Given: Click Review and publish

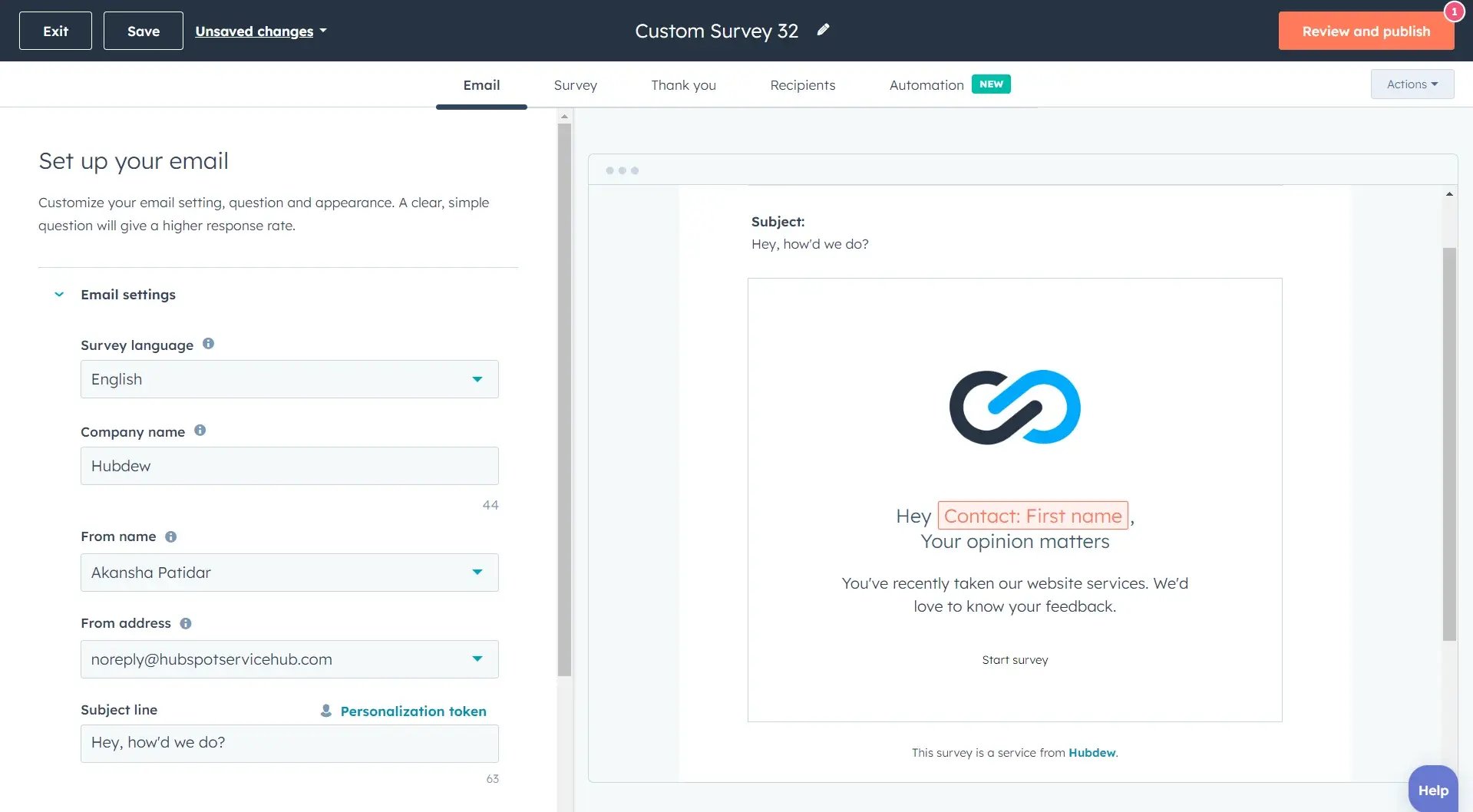Looking at the screenshot, I should click(x=1366, y=31).
